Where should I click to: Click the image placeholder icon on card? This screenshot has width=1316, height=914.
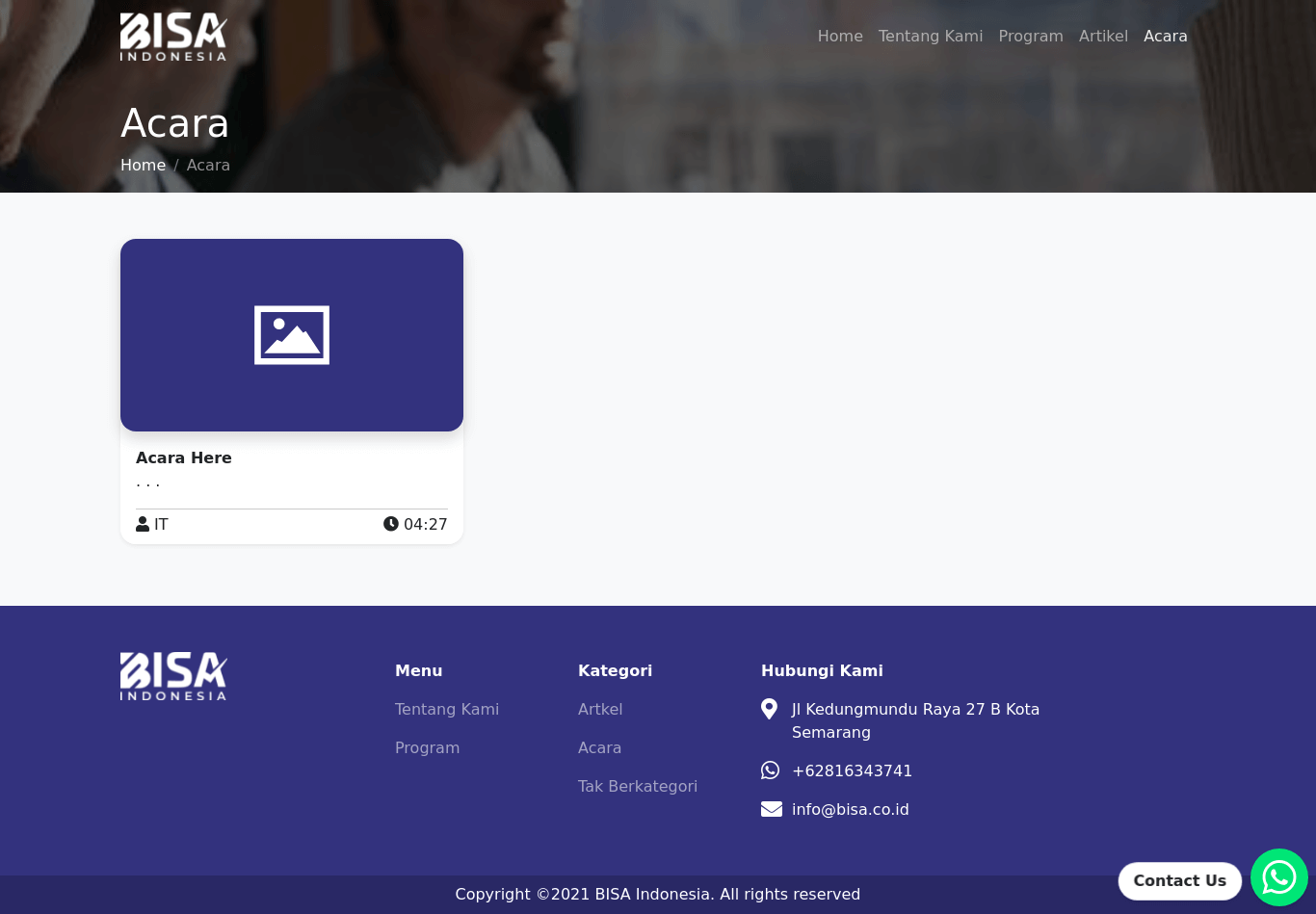point(292,335)
